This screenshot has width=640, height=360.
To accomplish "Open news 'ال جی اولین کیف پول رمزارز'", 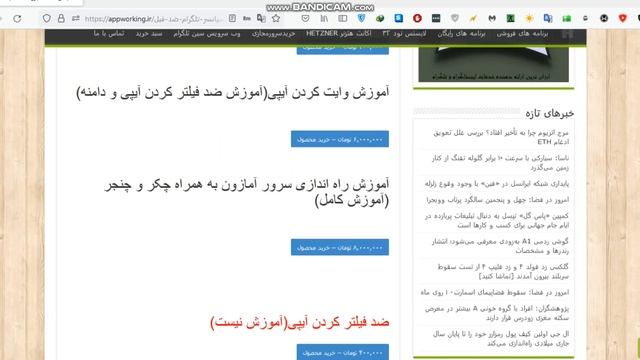I will [x=501, y=338].
